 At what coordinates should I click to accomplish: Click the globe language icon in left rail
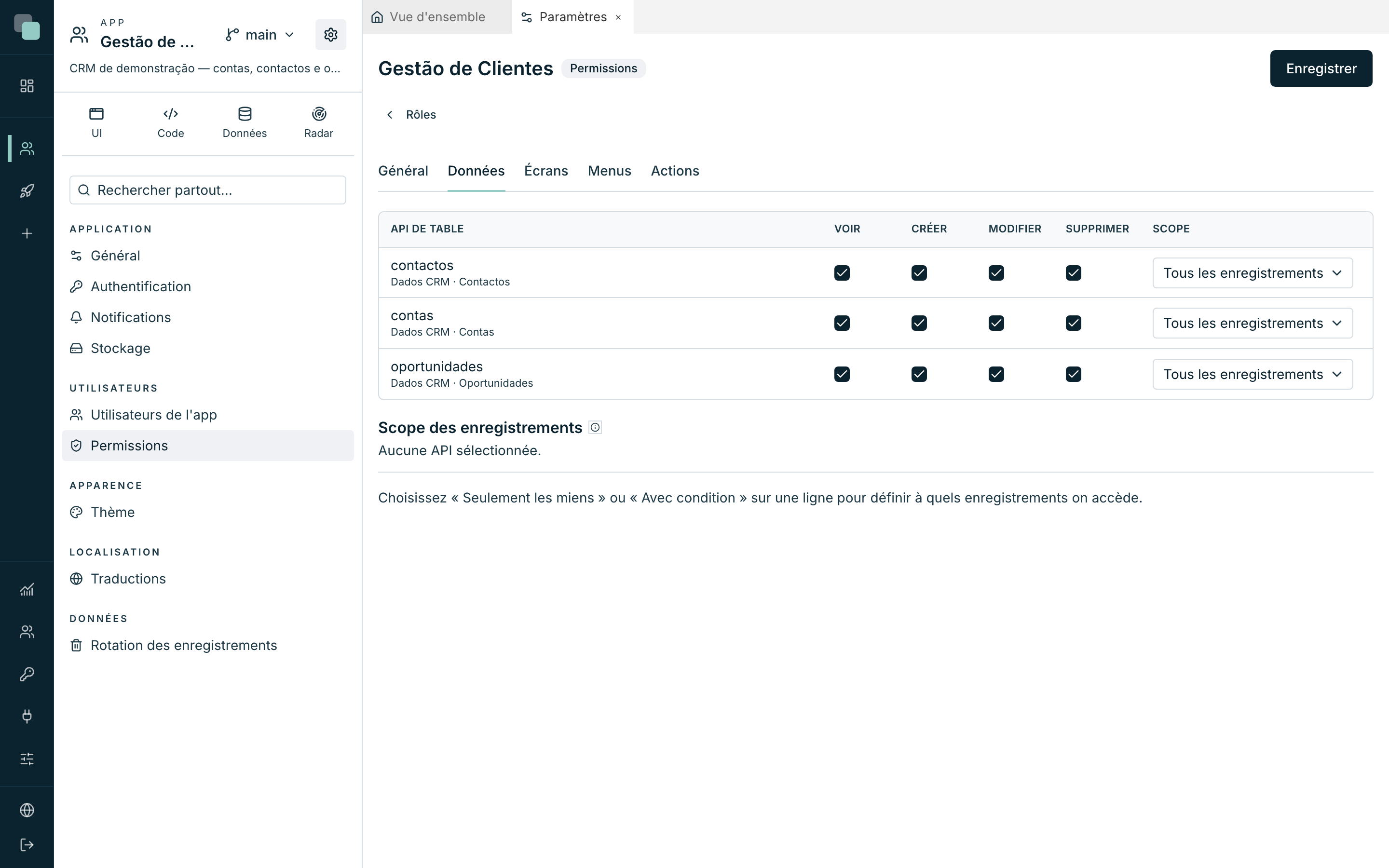27,810
